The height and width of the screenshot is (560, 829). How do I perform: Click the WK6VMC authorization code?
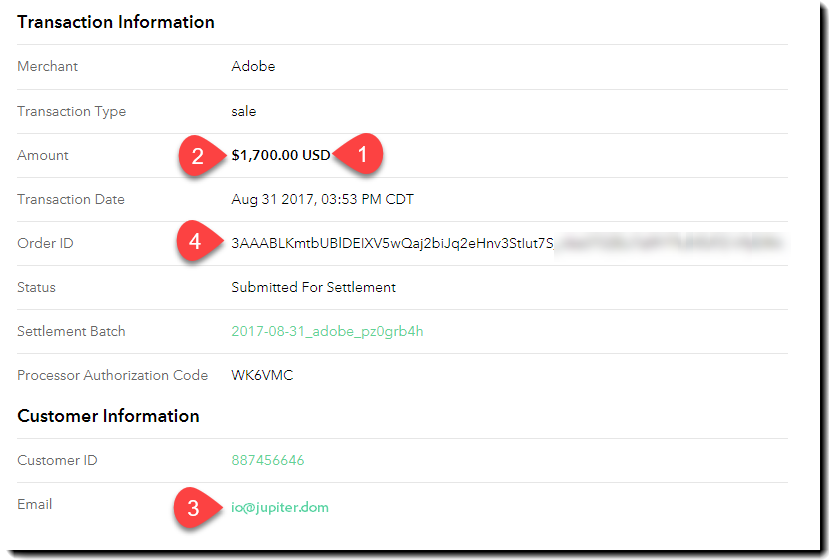(262, 375)
